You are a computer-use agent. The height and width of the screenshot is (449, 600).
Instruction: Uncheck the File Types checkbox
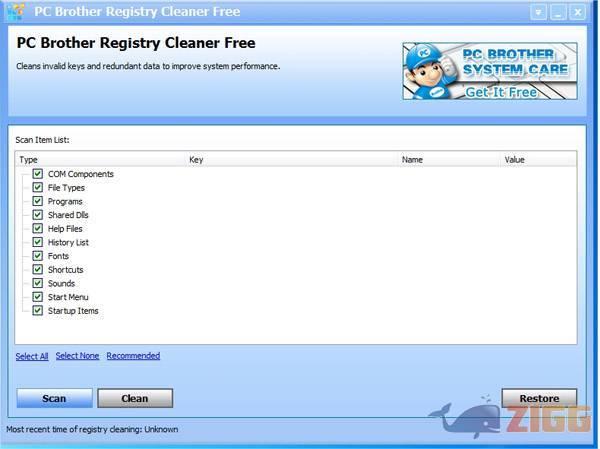[38, 188]
